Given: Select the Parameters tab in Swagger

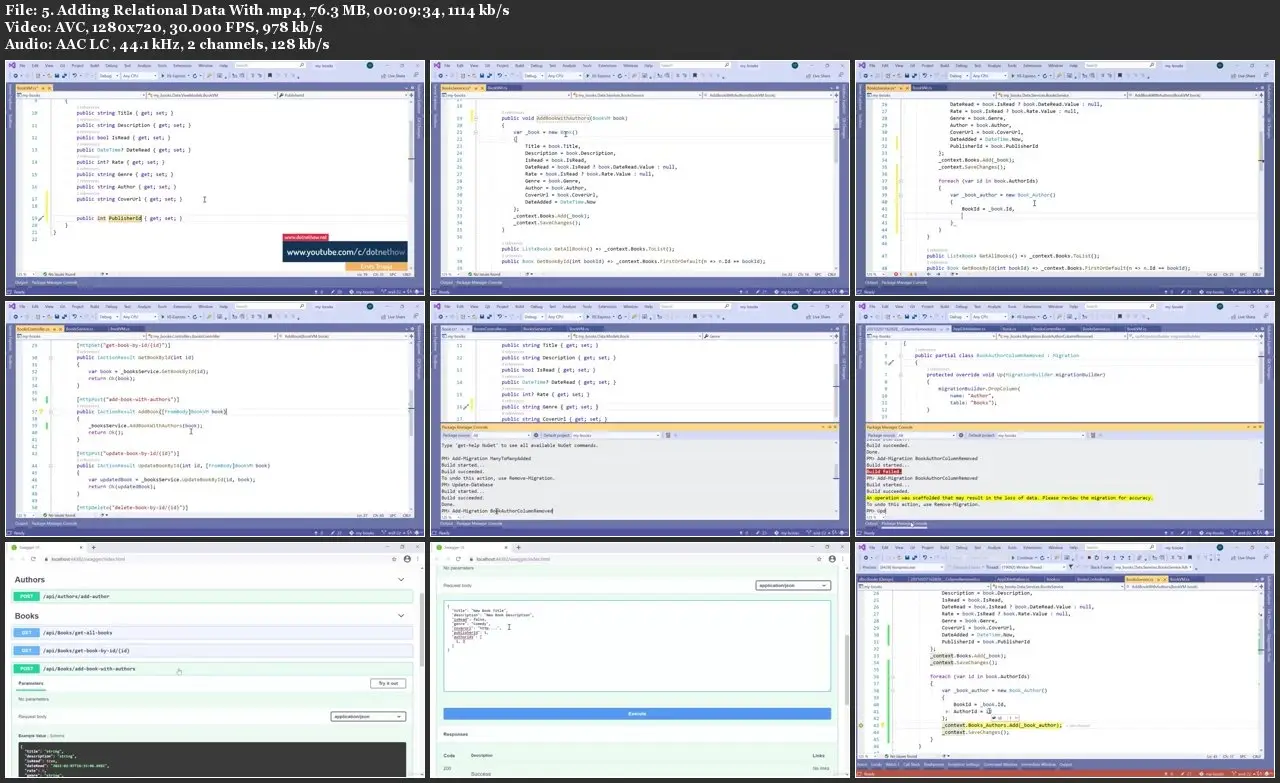Looking at the screenshot, I should click(31, 684).
